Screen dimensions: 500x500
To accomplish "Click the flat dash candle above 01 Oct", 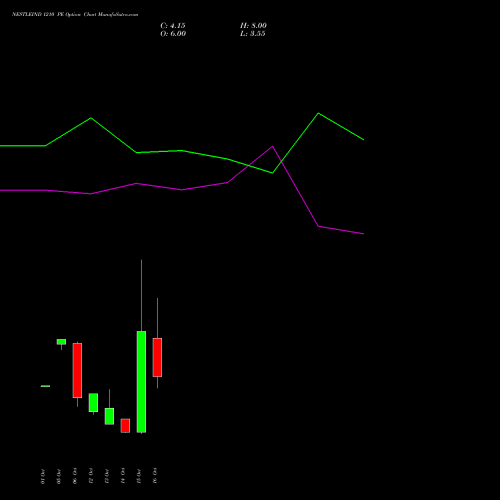I will point(45,386).
